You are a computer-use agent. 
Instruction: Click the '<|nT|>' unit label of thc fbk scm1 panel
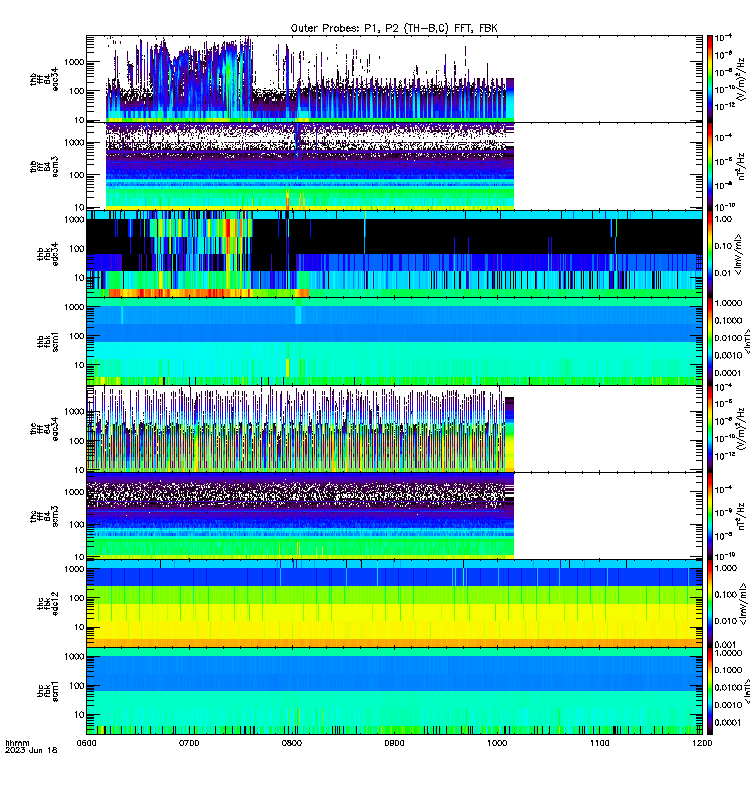pyautogui.click(x=745, y=691)
